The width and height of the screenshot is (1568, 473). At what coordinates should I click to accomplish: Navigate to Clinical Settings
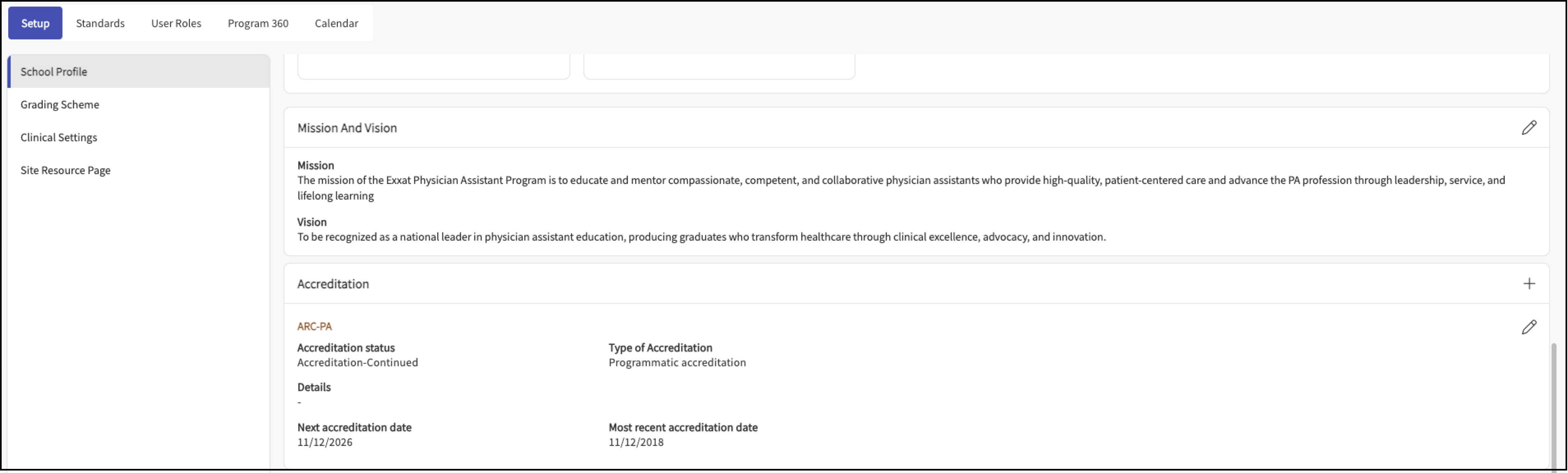[58, 138]
